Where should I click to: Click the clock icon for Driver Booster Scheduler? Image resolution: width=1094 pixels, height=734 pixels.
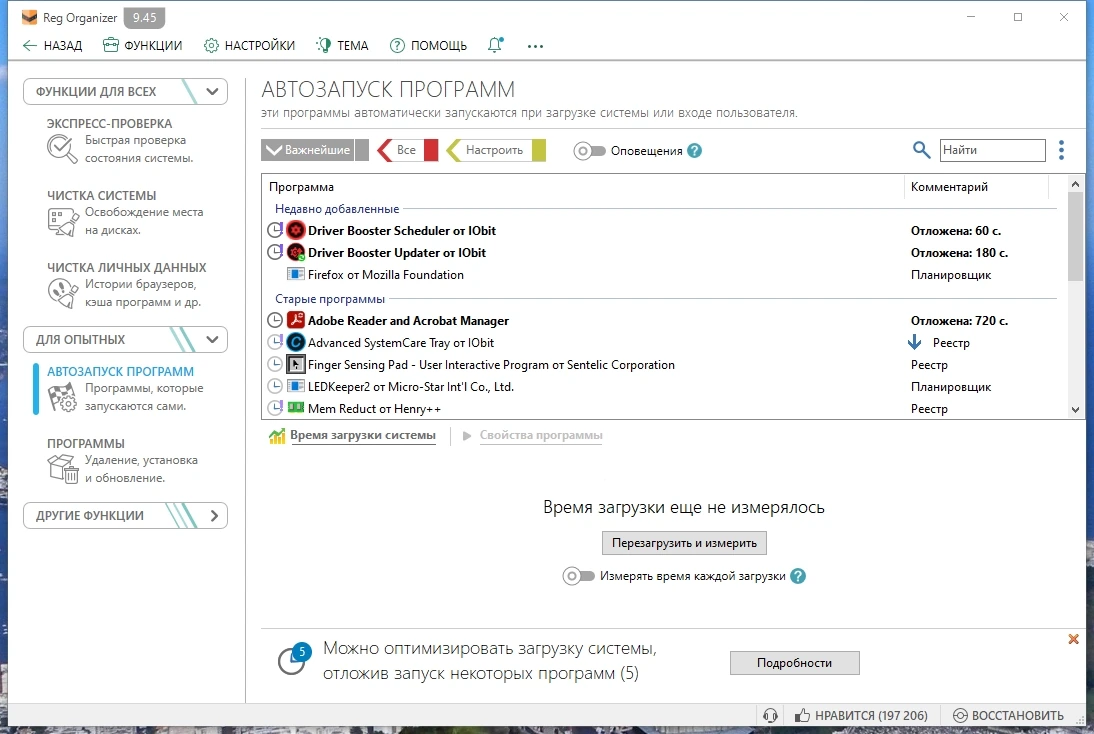point(275,230)
